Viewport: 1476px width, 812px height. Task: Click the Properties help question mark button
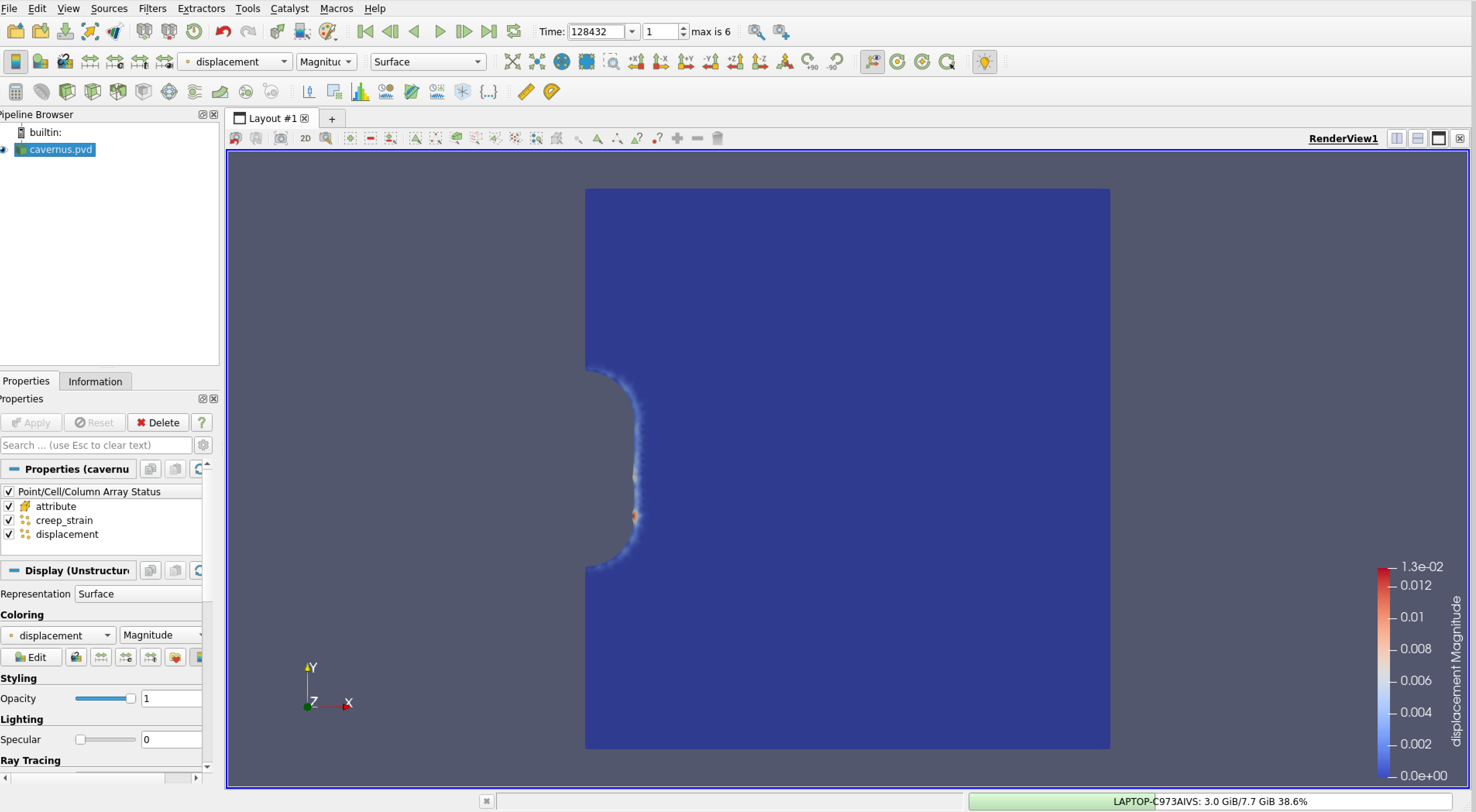(x=202, y=422)
